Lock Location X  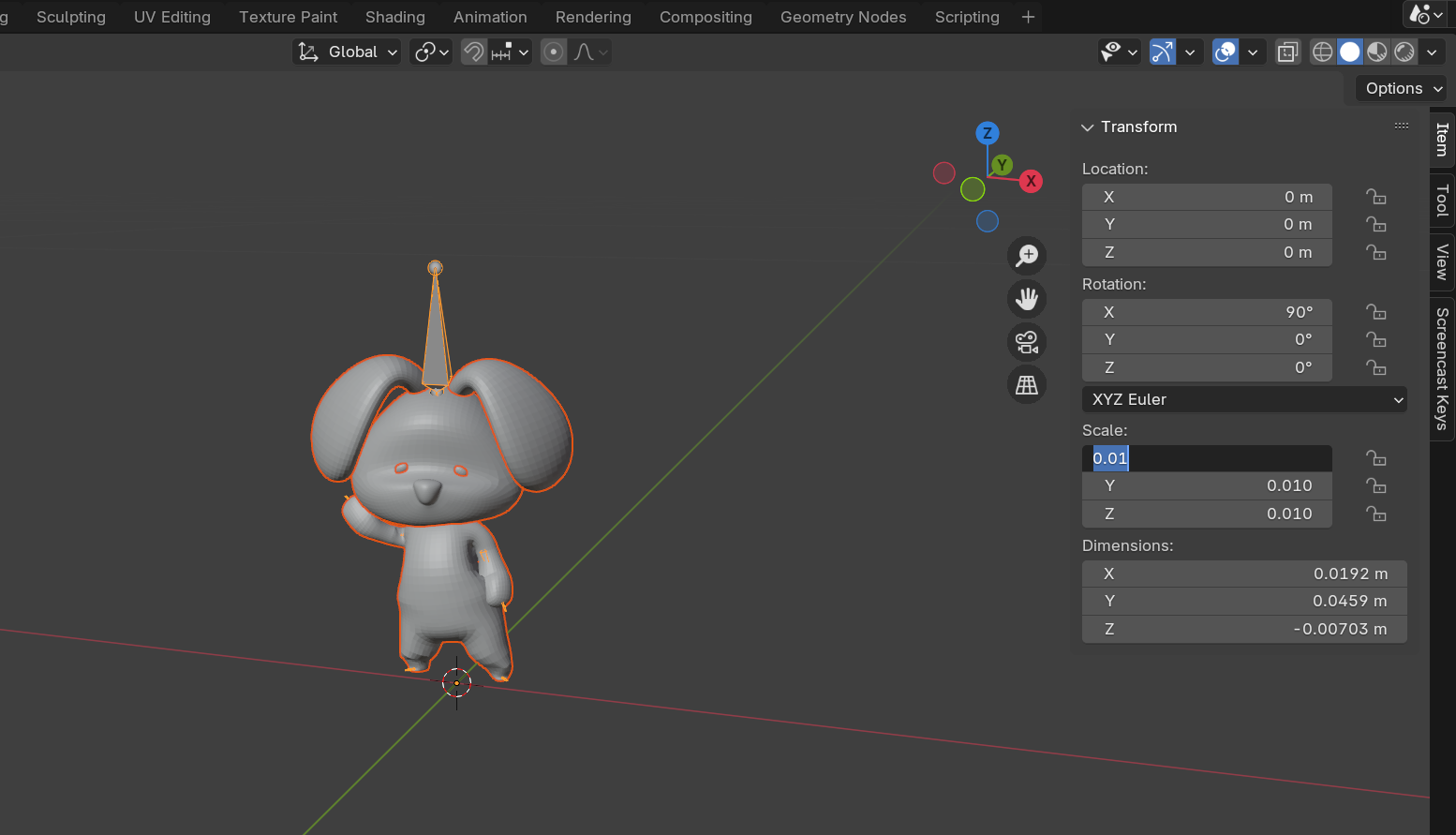pyautogui.click(x=1375, y=197)
